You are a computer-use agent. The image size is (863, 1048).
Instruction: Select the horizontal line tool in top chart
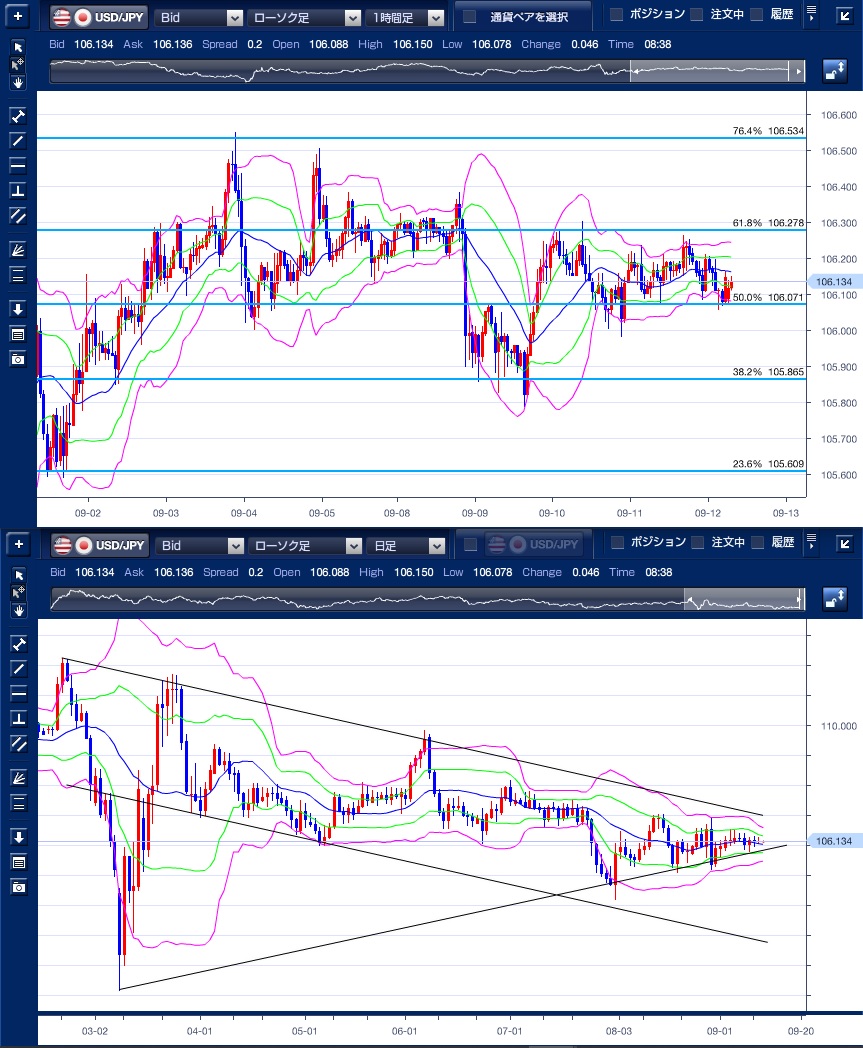[17, 165]
